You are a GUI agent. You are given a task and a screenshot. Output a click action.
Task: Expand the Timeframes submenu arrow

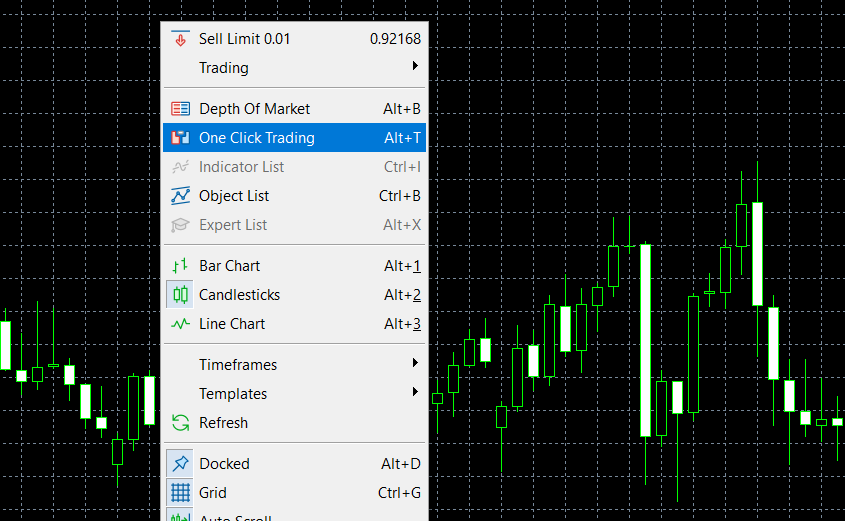pyautogui.click(x=415, y=364)
